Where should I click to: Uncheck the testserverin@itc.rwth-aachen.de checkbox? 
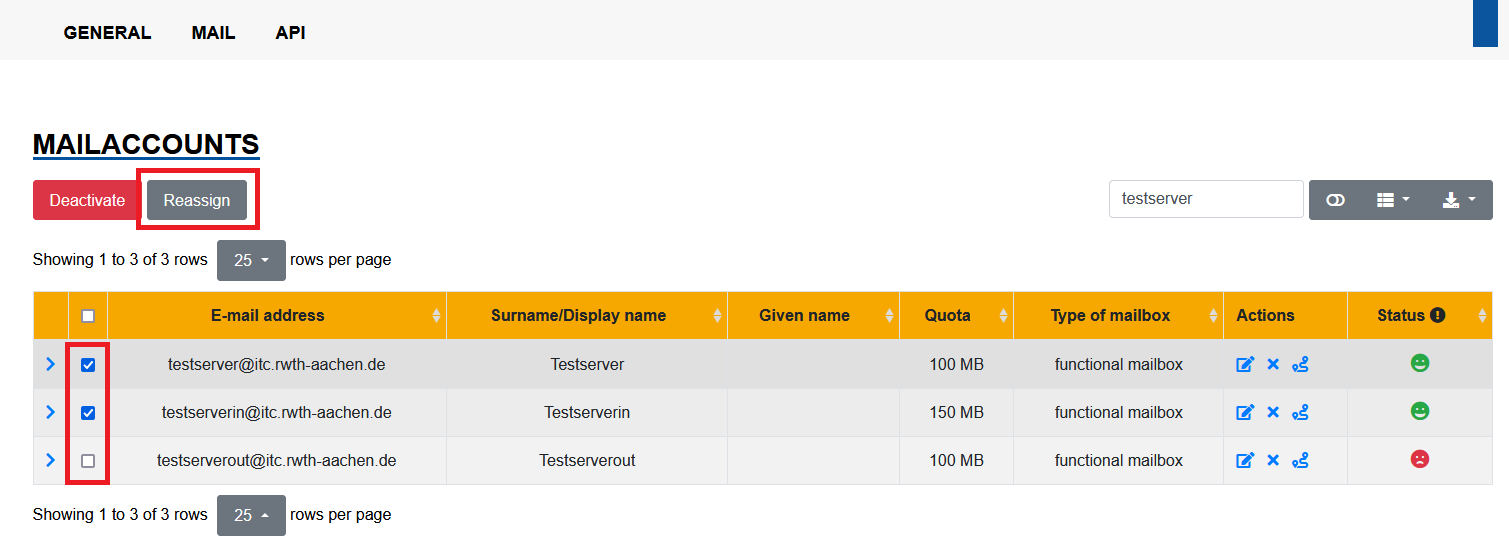coord(88,413)
